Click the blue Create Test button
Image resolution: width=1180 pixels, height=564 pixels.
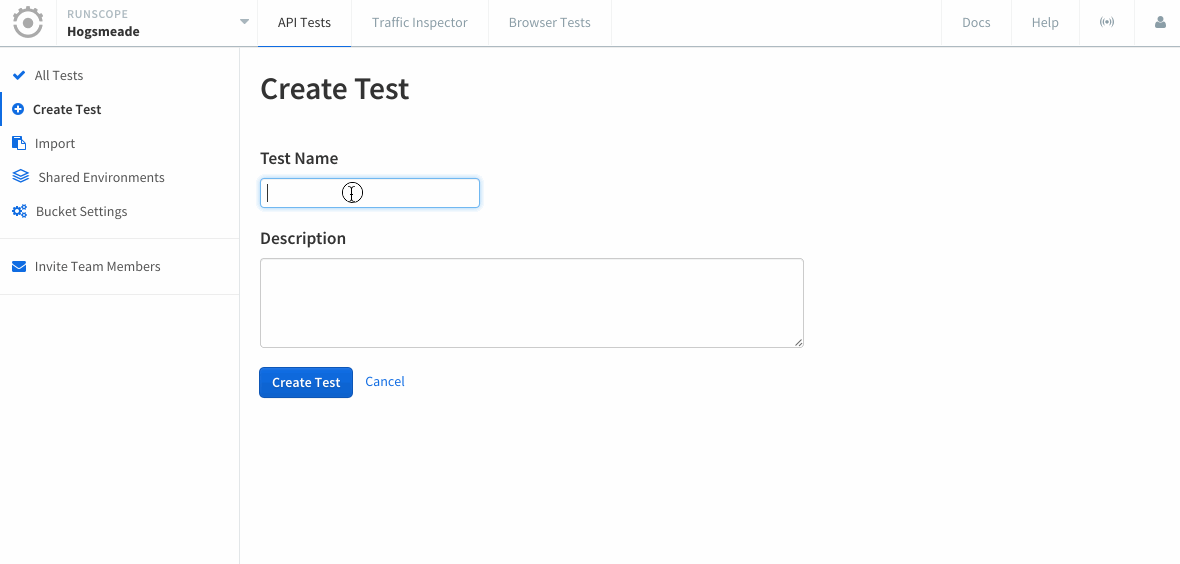306,383
